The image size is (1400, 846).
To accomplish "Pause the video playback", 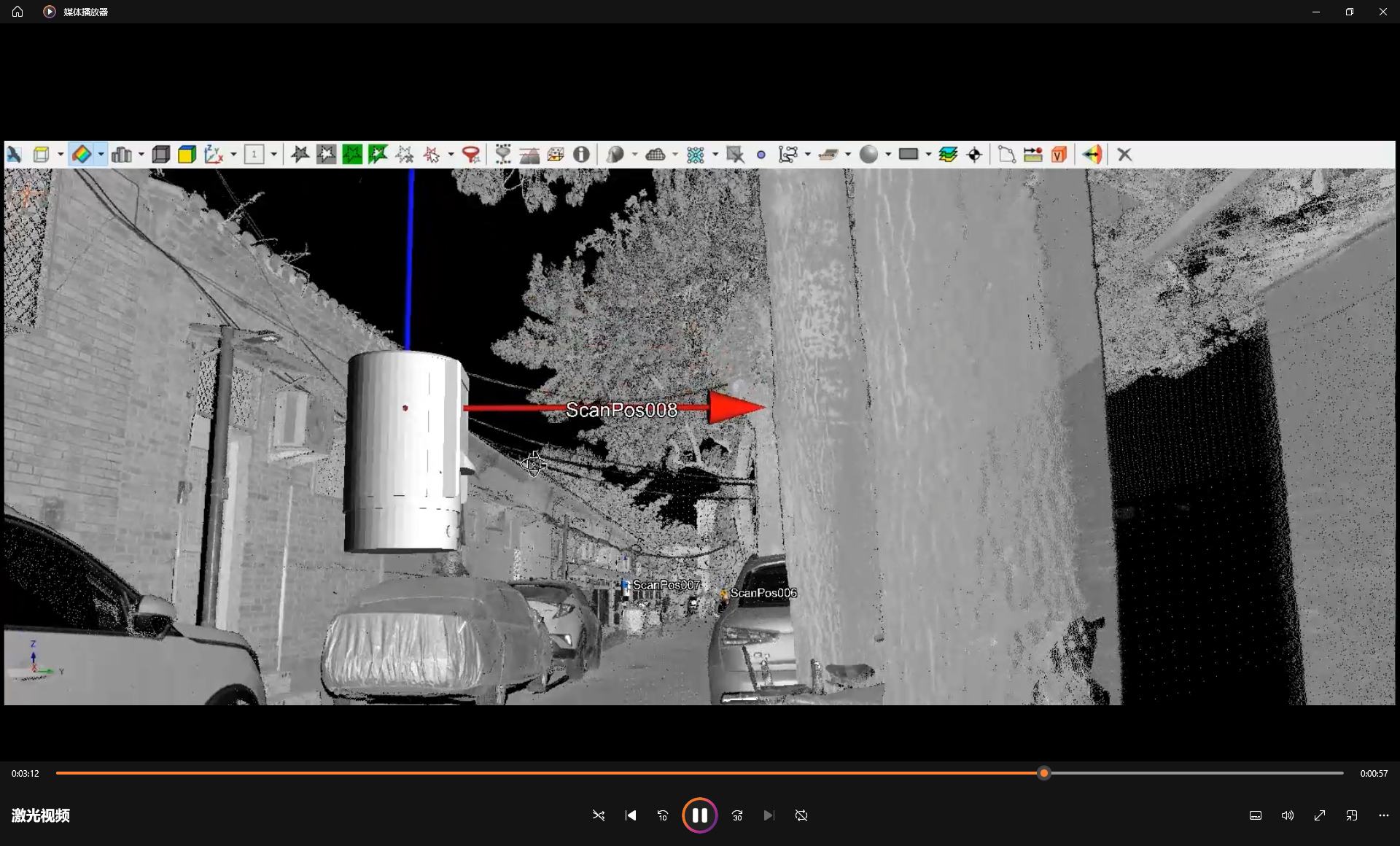I will 699,815.
